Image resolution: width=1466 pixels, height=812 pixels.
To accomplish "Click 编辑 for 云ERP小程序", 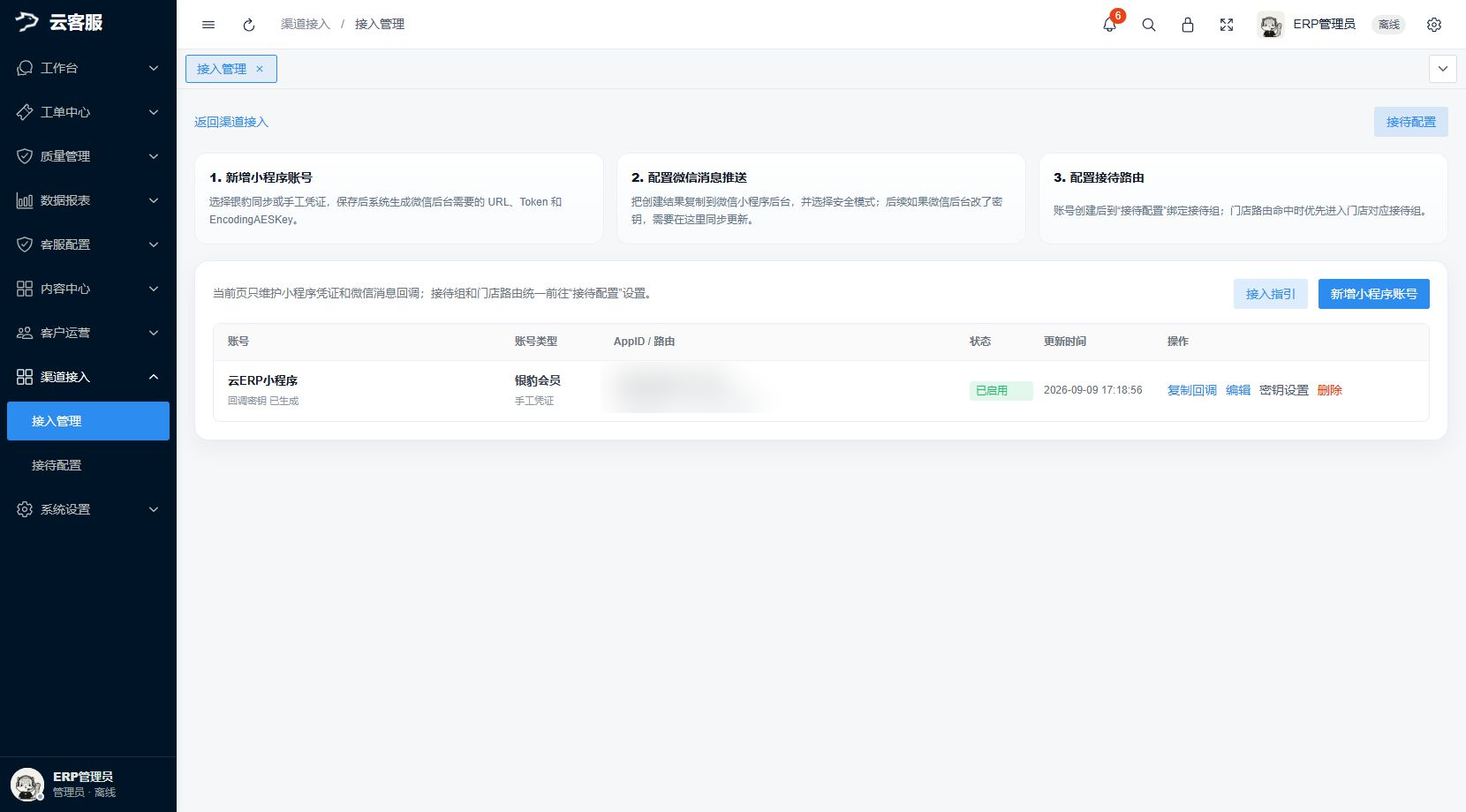I will (1238, 390).
